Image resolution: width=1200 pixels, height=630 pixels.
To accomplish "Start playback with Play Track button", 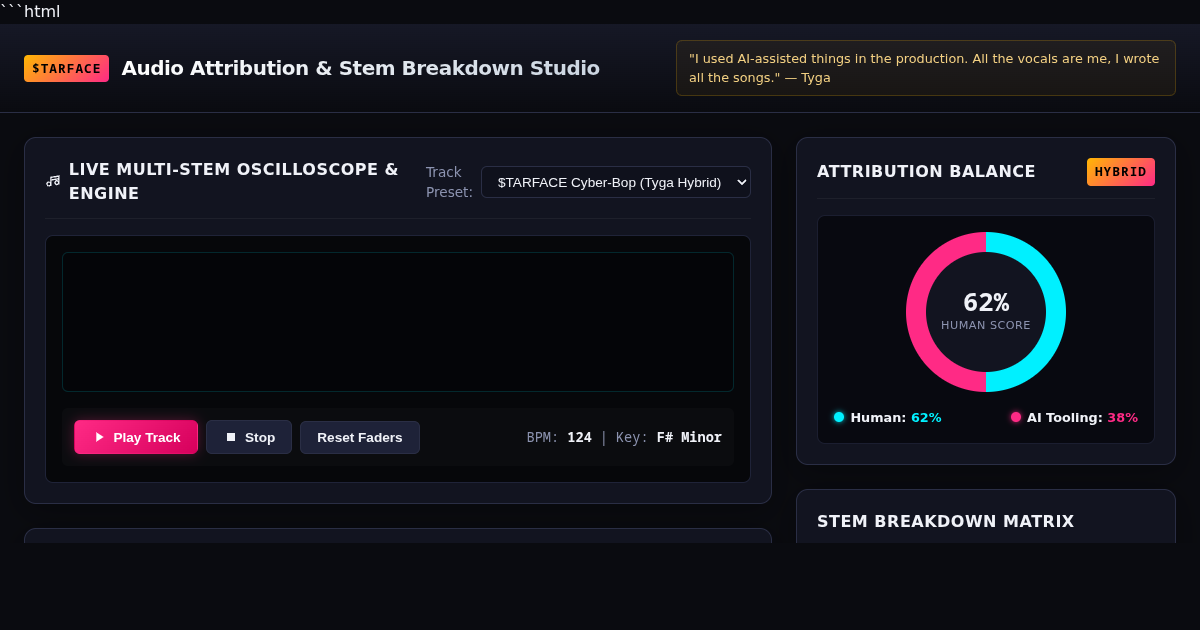I will tap(136, 437).
